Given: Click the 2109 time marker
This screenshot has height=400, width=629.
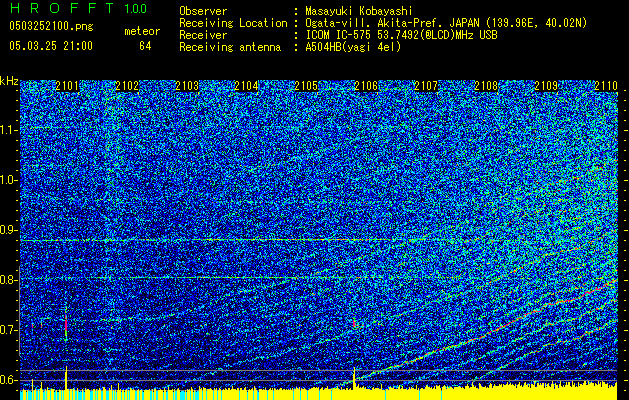Looking at the screenshot, I should [546, 86].
